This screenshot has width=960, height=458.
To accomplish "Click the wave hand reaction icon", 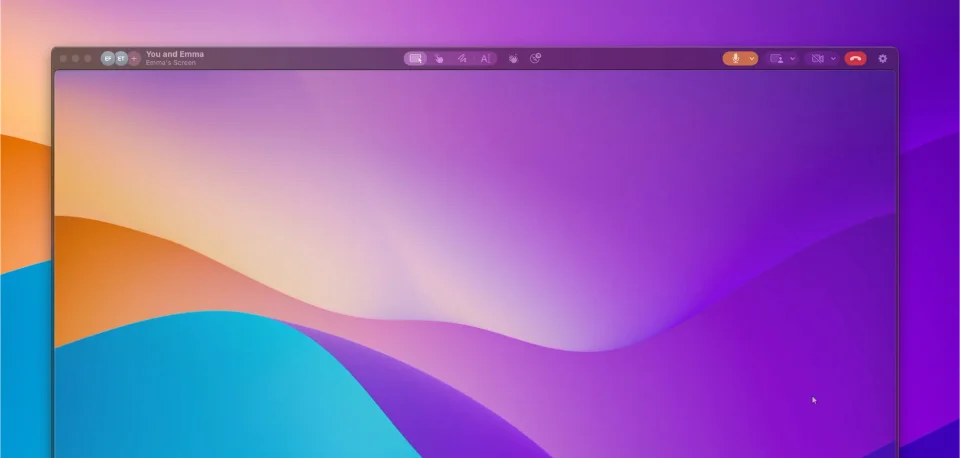I will point(513,59).
